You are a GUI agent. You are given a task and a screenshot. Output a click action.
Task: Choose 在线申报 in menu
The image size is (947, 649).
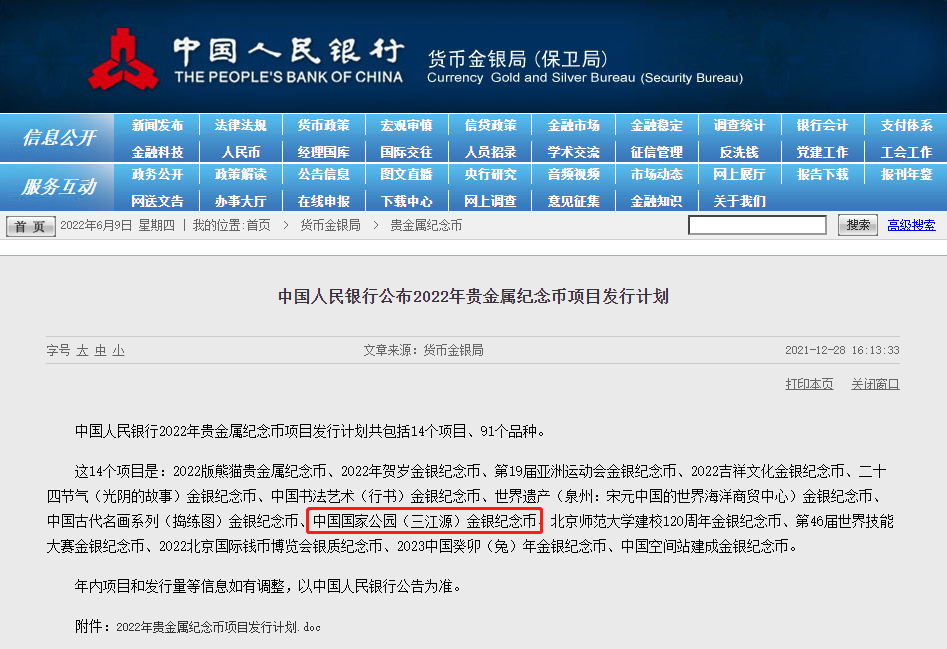[324, 201]
